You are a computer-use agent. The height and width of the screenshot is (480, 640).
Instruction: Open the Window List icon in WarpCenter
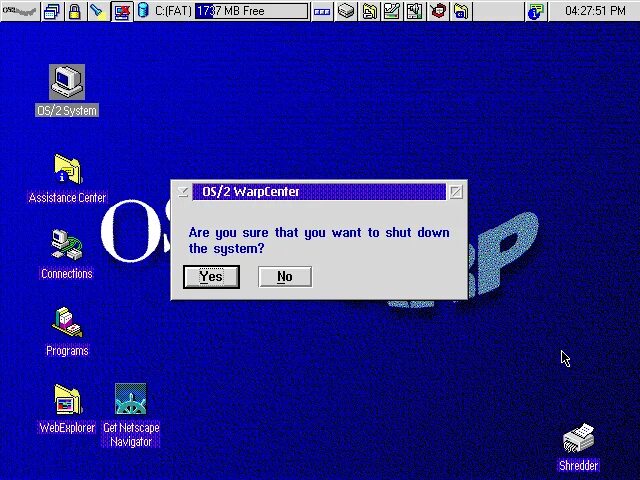click(52, 11)
